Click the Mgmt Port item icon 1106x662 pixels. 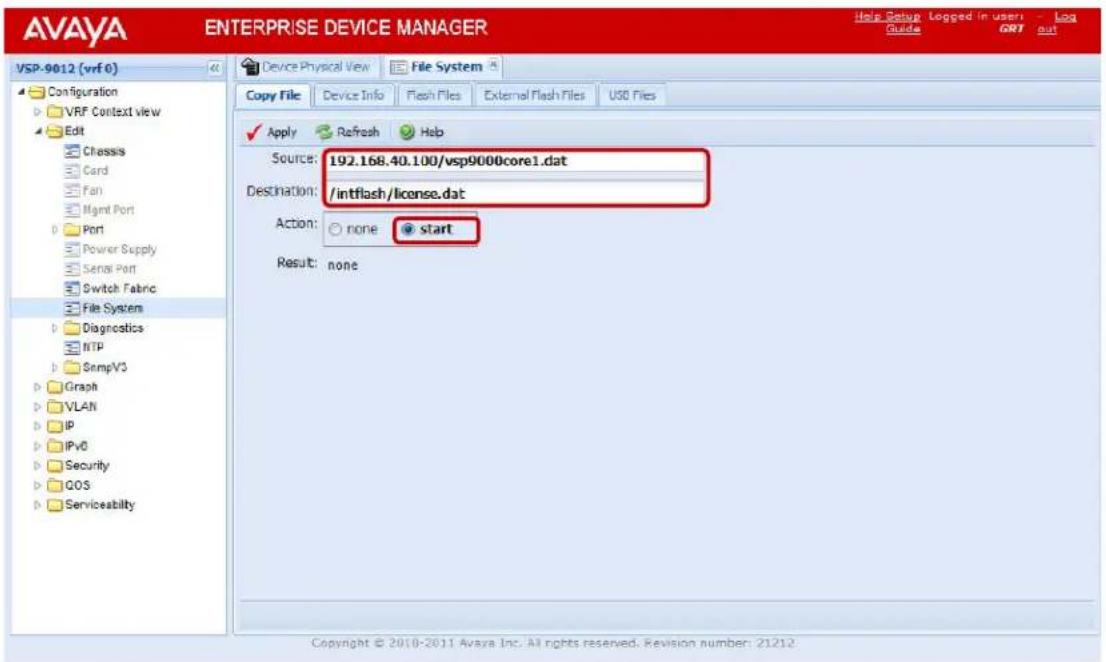point(72,210)
